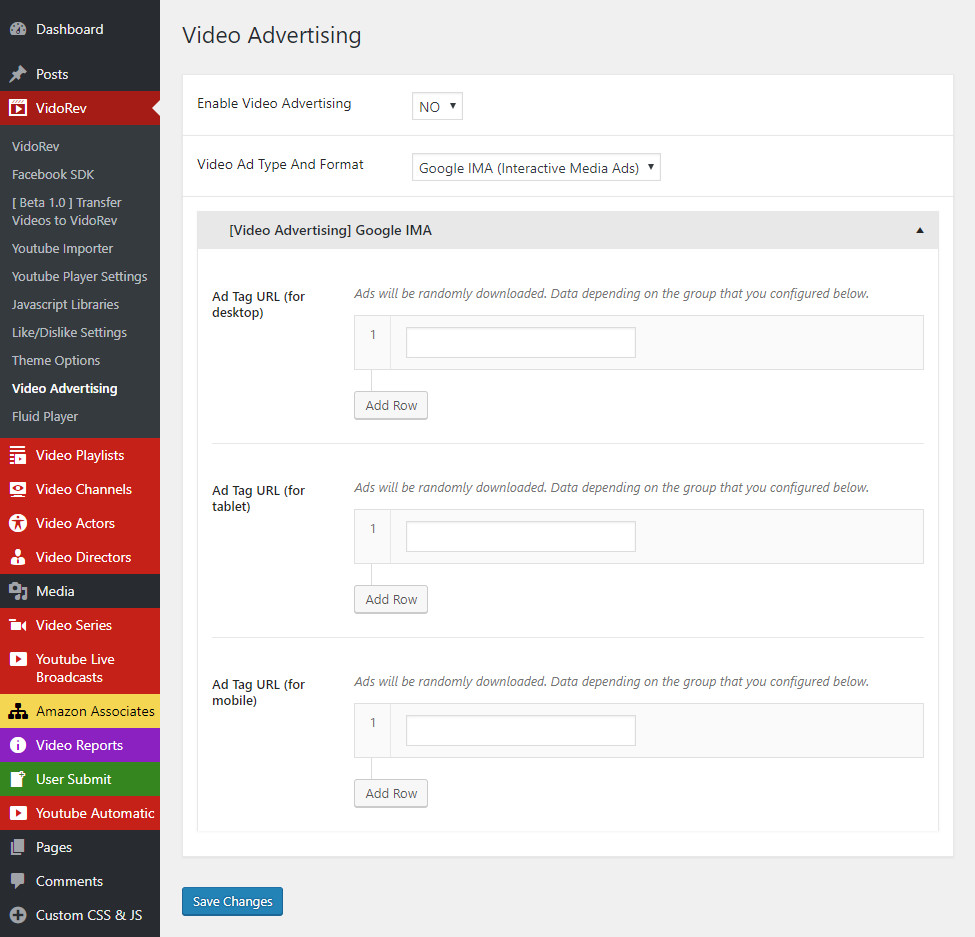This screenshot has height=937, width=975.
Task: Click the Posts pushpin icon
Action: 18,75
